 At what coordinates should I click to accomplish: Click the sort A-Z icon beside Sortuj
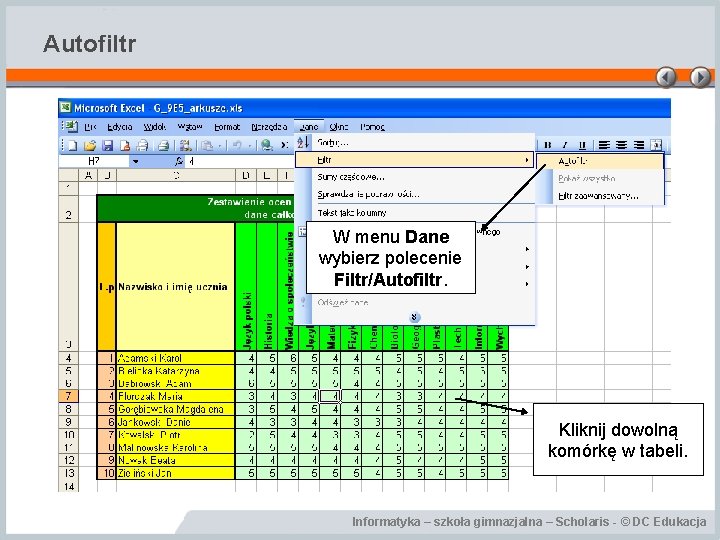pyautogui.click(x=303, y=142)
